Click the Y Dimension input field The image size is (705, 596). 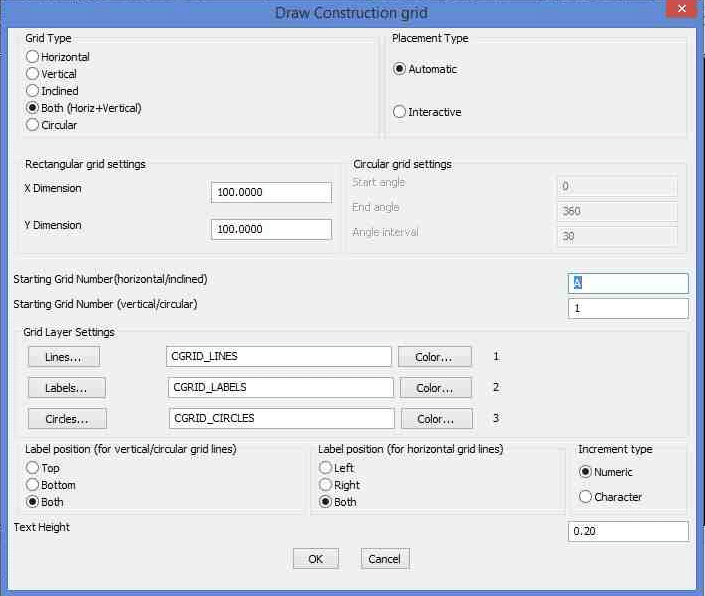coord(271,229)
